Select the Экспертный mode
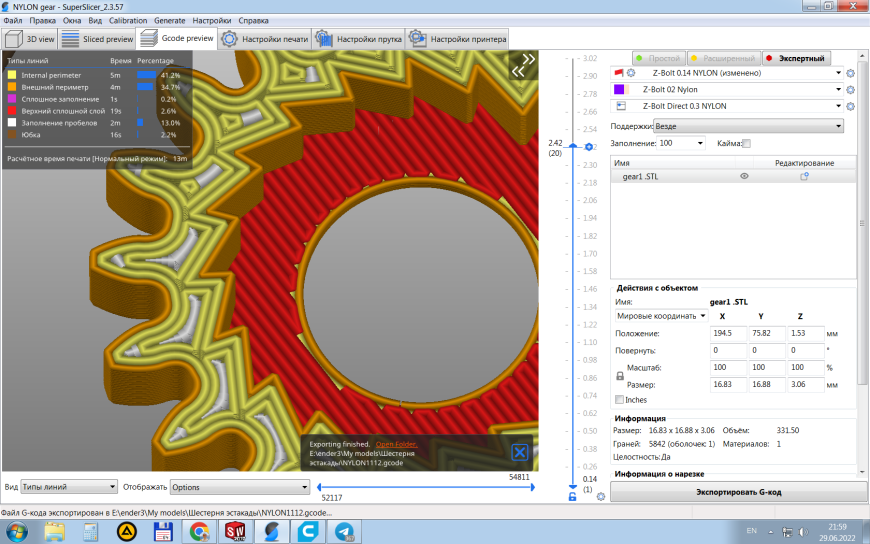The image size is (870, 544). coord(796,58)
